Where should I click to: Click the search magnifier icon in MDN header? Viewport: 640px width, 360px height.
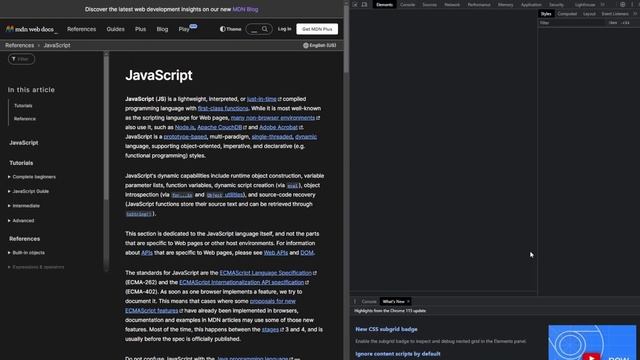[x=265, y=29]
